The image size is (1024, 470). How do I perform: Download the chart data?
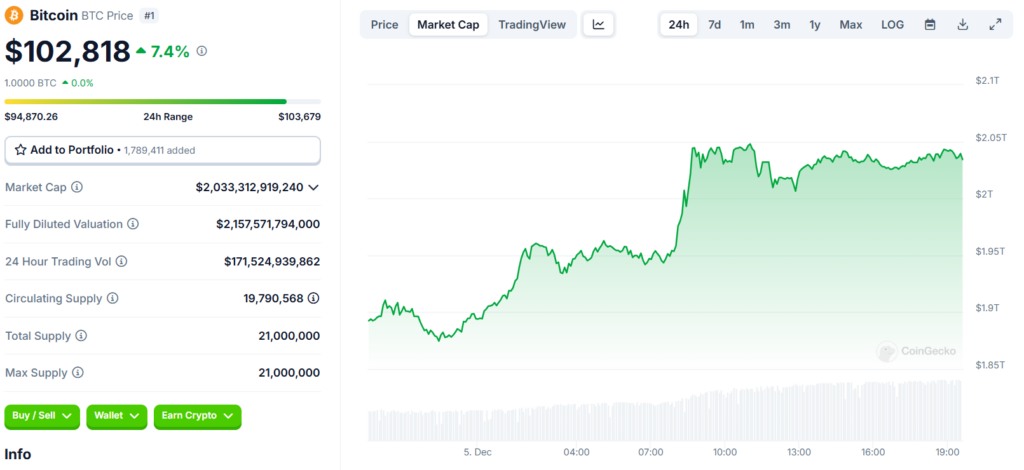pyautogui.click(x=962, y=24)
